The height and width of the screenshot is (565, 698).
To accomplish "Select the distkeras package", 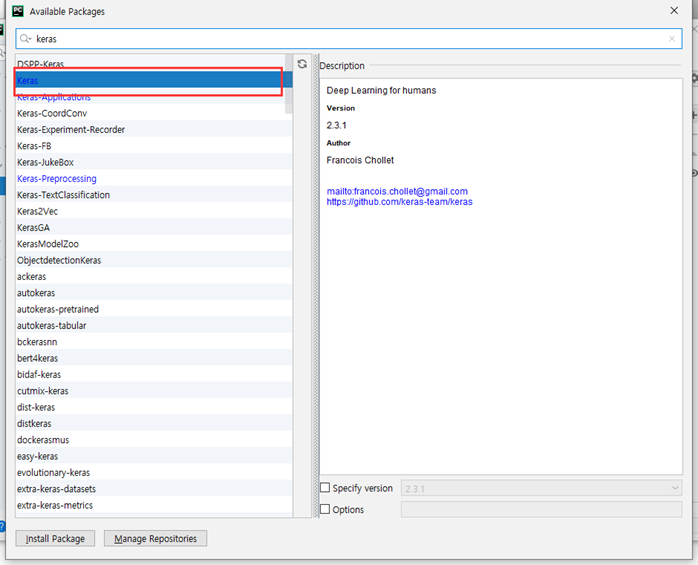I will point(154,423).
